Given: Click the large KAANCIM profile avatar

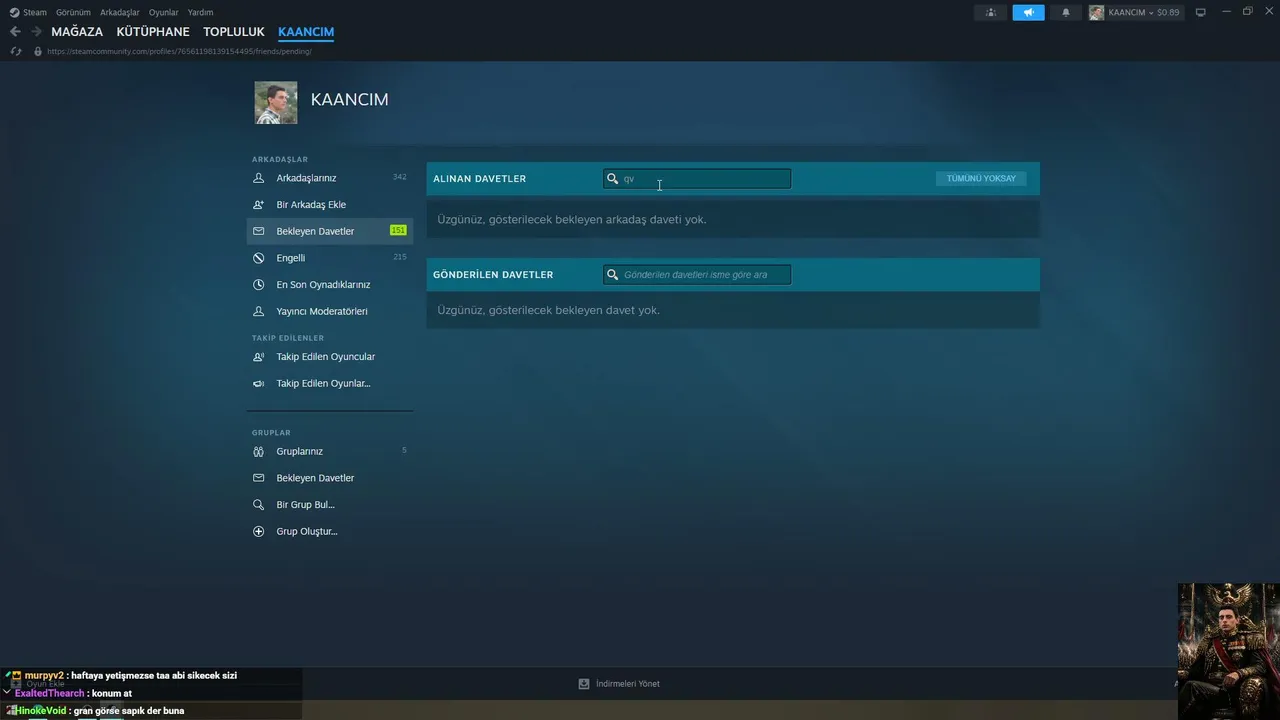Looking at the screenshot, I should (276, 102).
